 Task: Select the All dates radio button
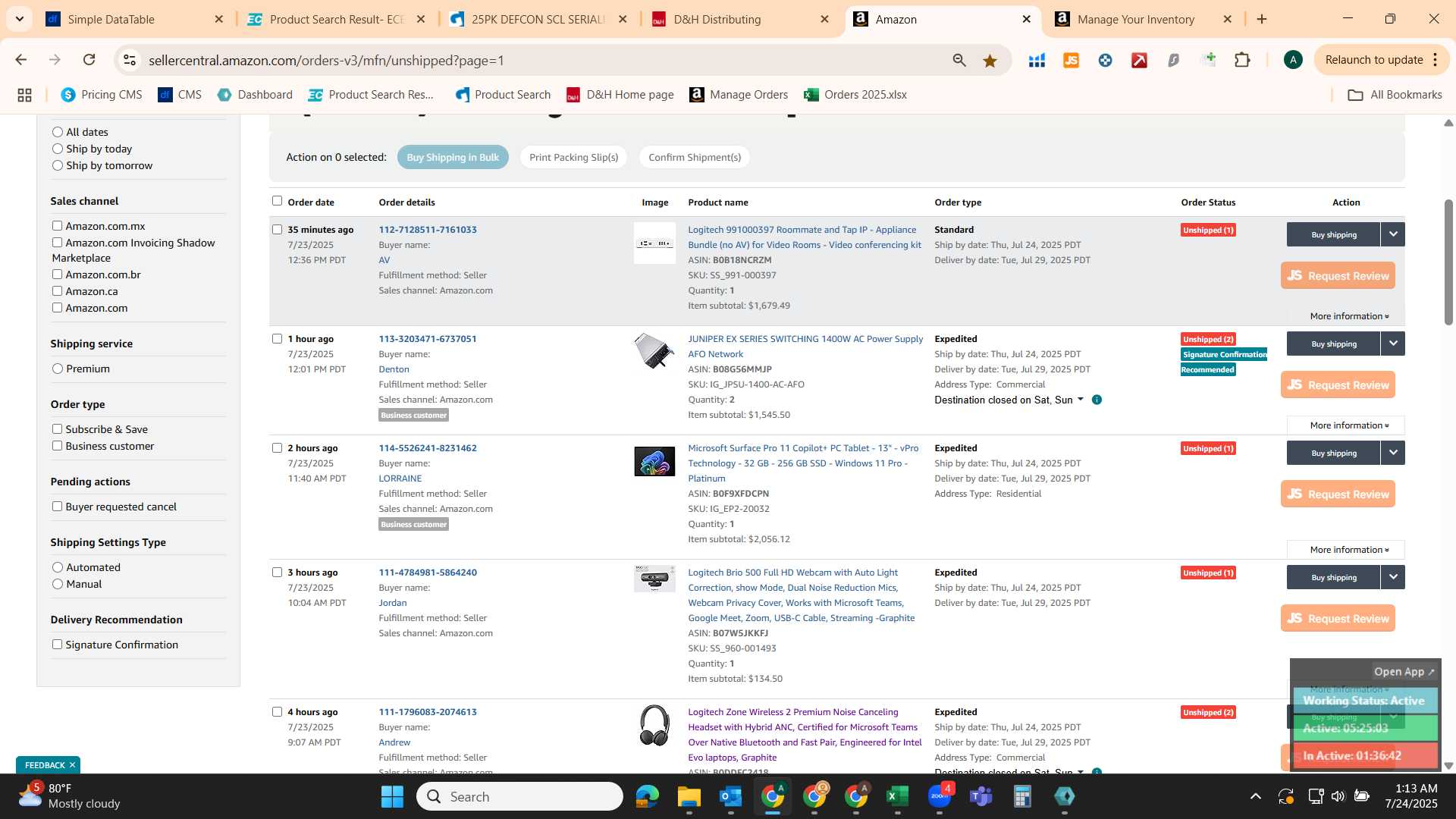57,132
